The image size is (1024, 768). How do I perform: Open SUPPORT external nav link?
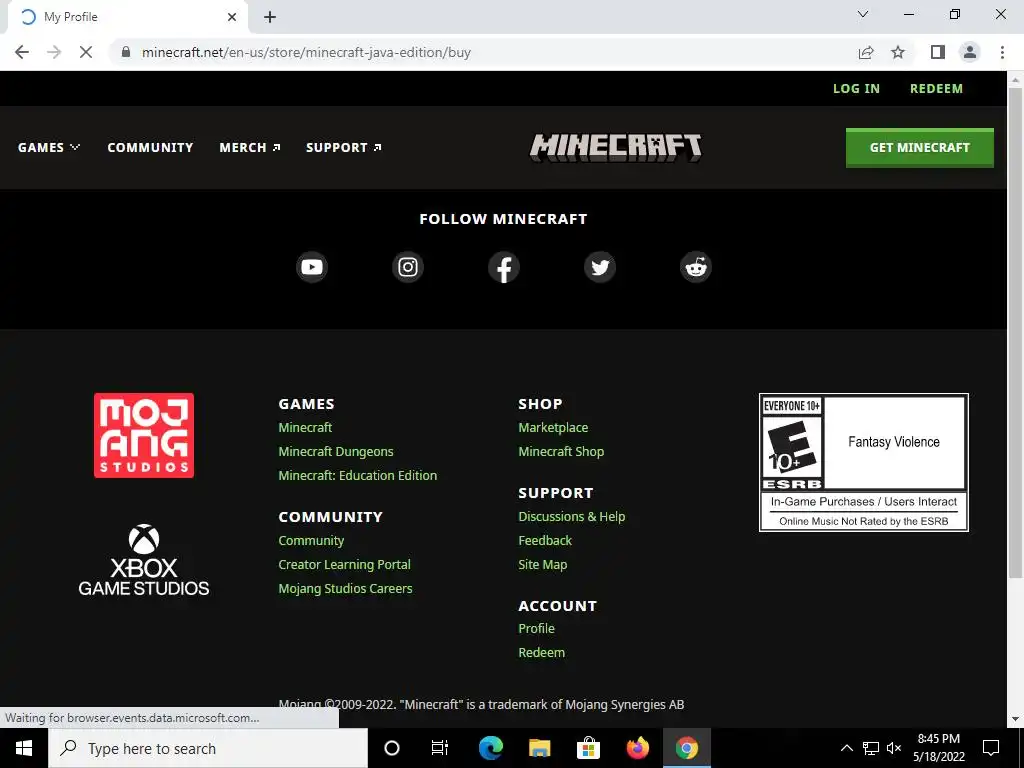pos(344,148)
